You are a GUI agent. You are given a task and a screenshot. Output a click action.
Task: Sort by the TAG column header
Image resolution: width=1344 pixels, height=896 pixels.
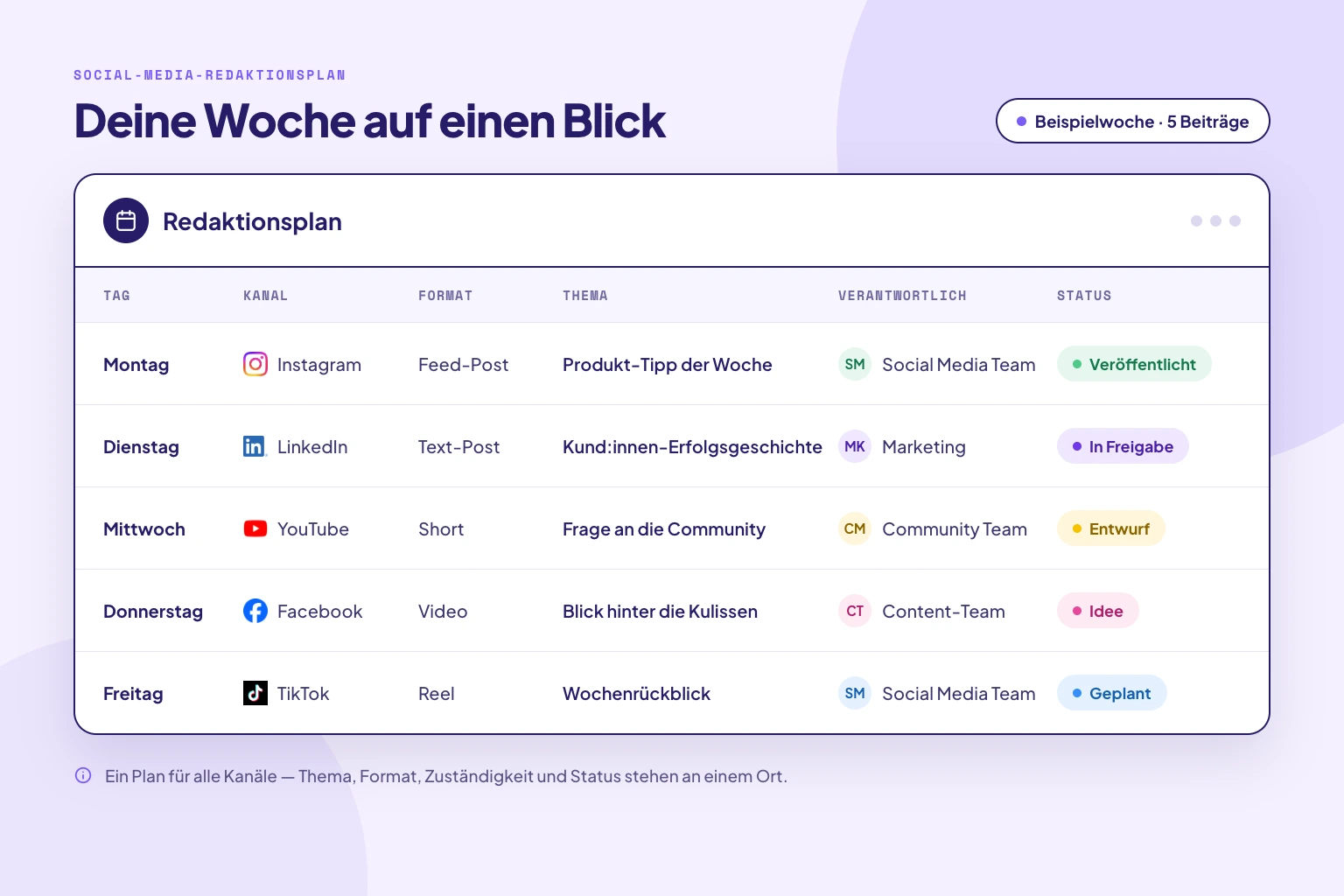tap(116, 296)
